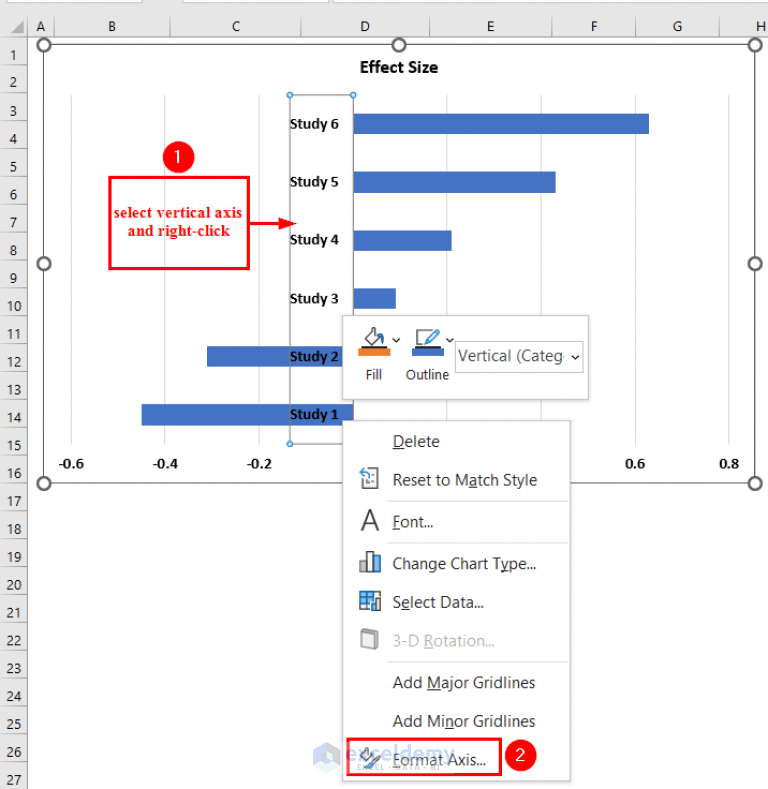Click the Study 3 axis label
Screen dimensions: 768x789
[x=314, y=298]
